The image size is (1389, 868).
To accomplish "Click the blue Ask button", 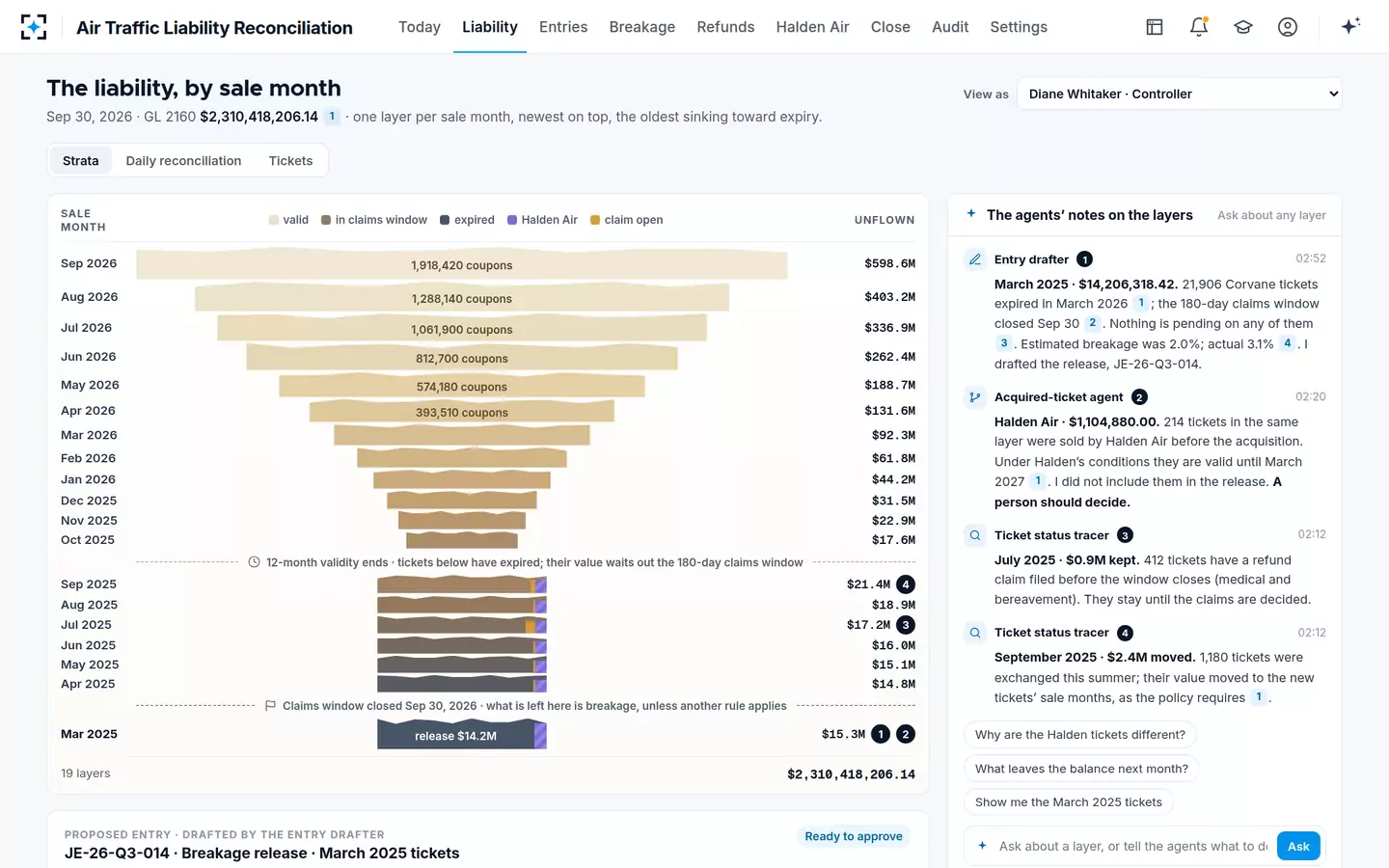I will coord(1298,846).
